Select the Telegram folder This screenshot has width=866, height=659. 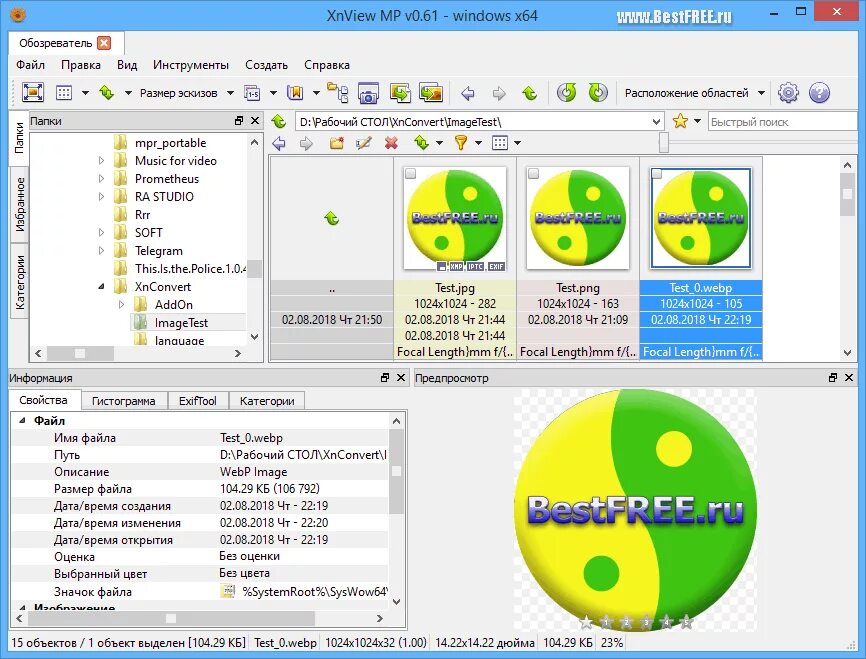[x=159, y=251]
